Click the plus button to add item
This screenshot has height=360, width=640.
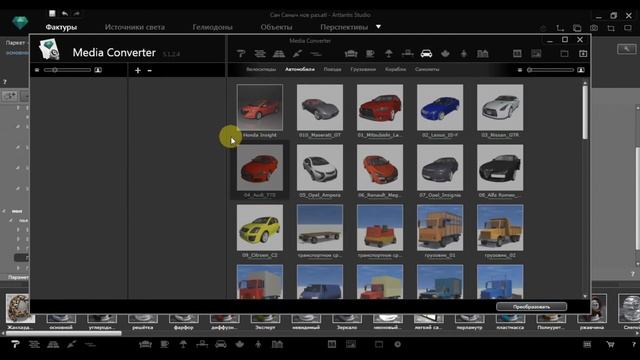pos(138,70)
